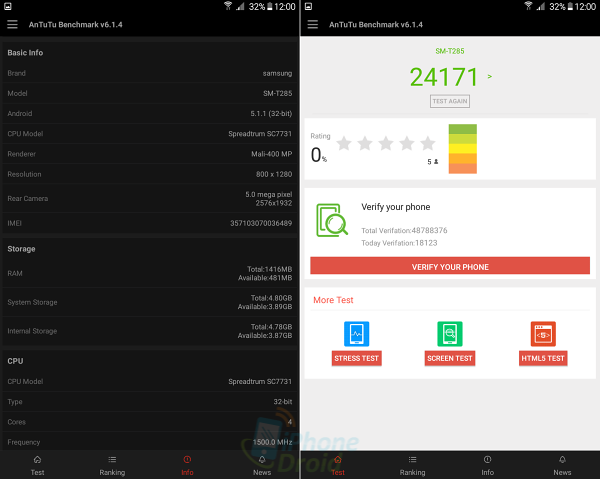Viewport: 600px width, 479px height.
Task: Tap News tab on left screen's bottom bar
Action: click(x=262, y=466)
